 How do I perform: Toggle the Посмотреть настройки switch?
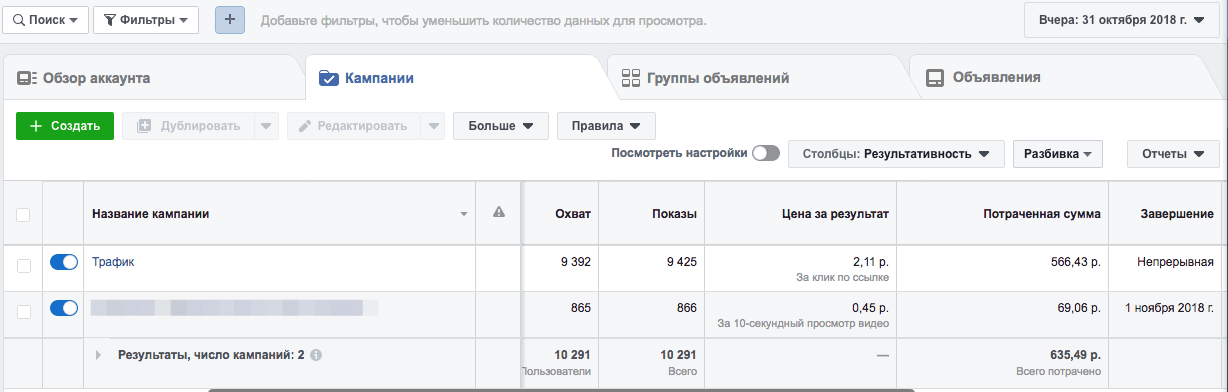(x=766, y=153)
